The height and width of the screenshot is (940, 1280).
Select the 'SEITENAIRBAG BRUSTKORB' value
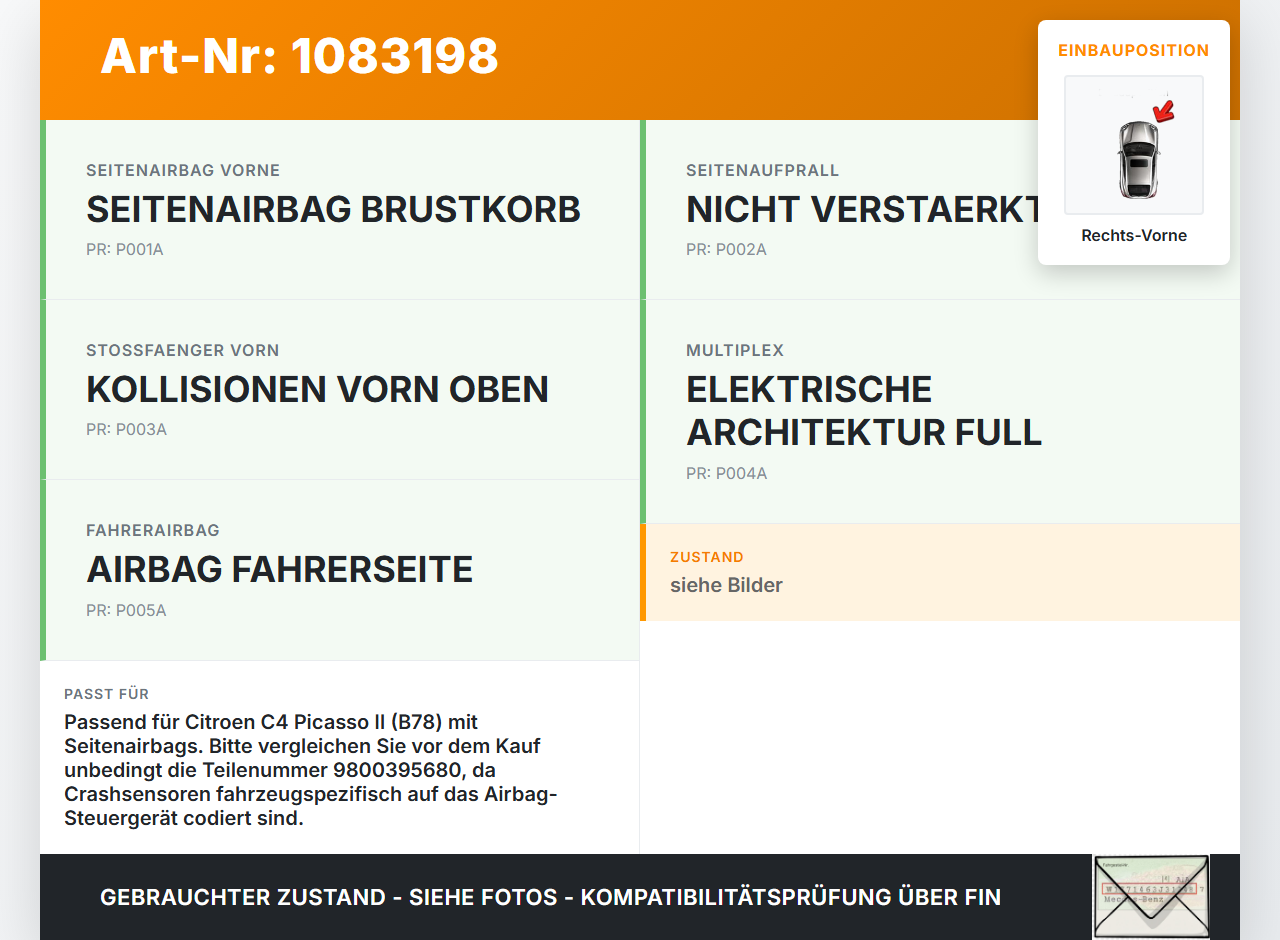point(334,210)
